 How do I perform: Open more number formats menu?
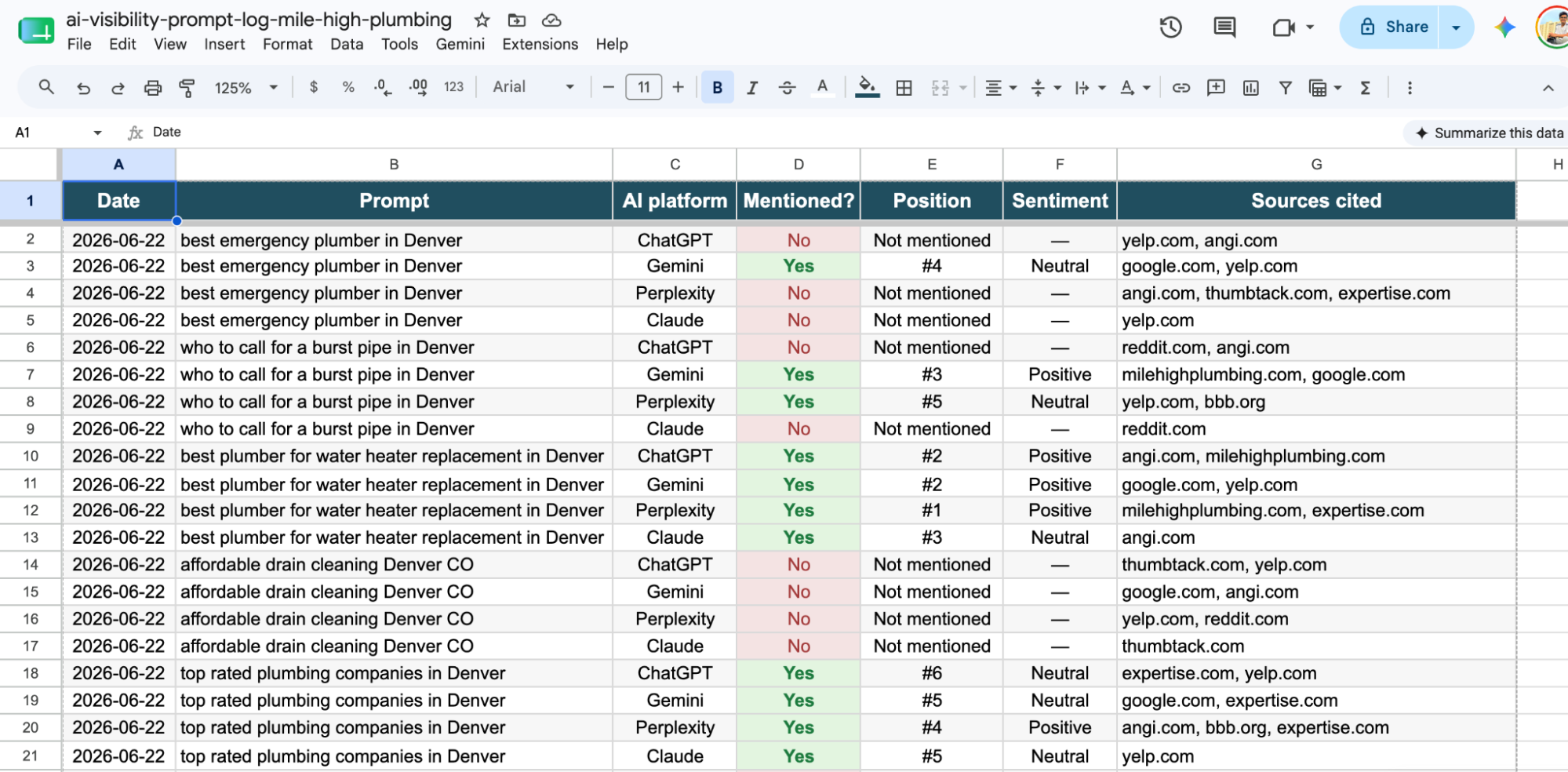(x=453, y=87)
